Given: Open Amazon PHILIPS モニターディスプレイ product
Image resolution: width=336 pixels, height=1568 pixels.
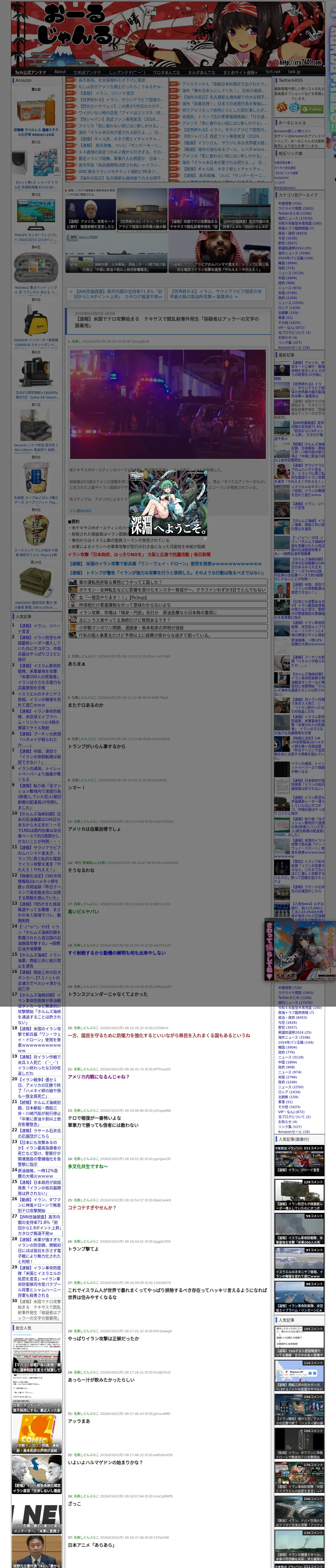Looking at the screenshot, I should tap(36, 218).
